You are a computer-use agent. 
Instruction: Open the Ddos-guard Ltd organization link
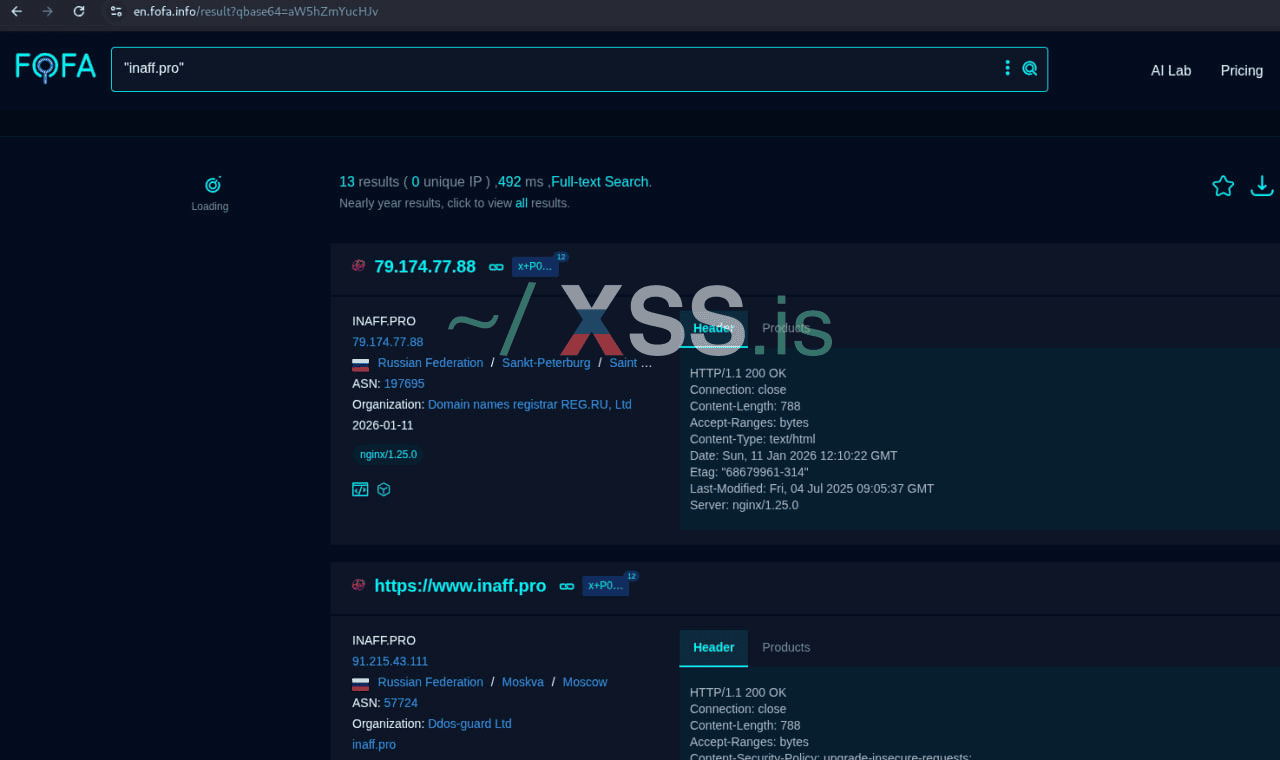tap(470, 724)
